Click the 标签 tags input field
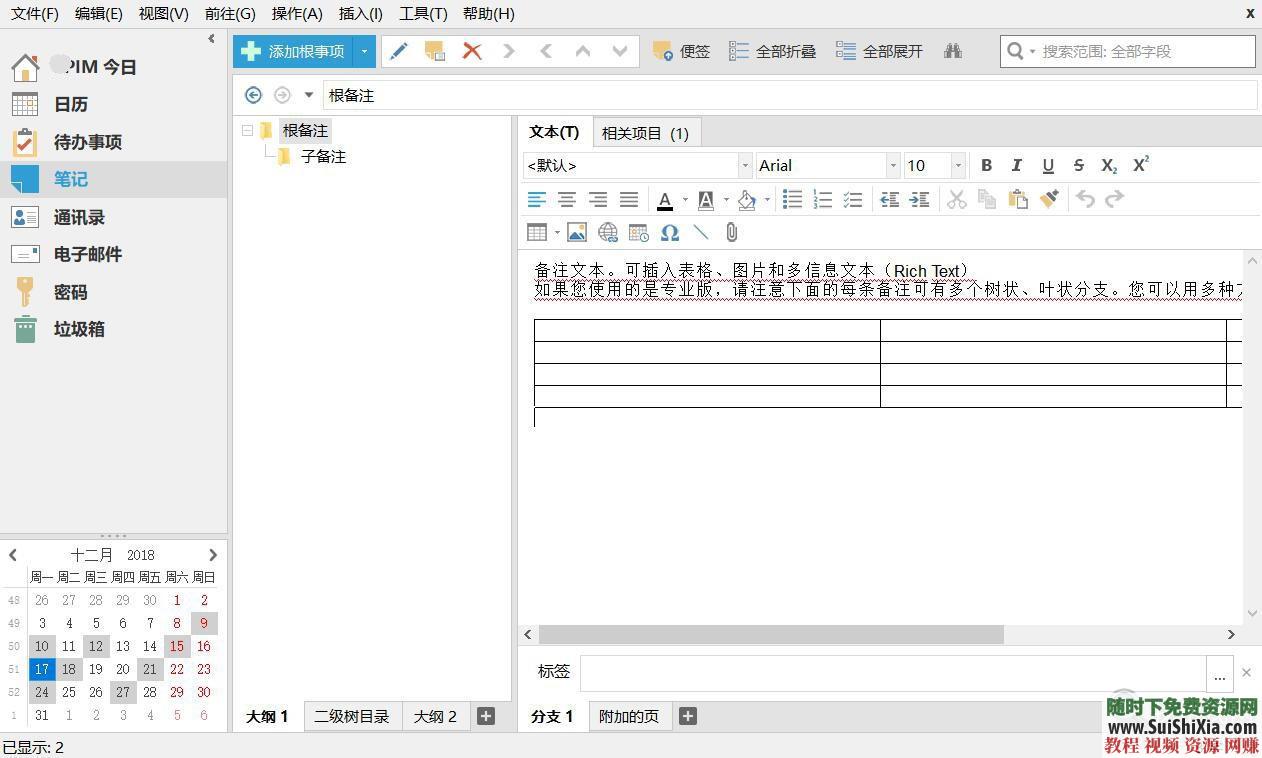 point(893,674)
